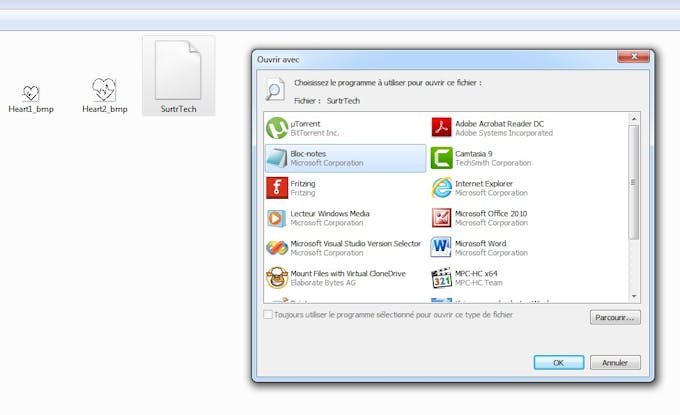Click the program list scroll up arrow
The height and width of the screenshot is (415, 680).
pos(634,119)
